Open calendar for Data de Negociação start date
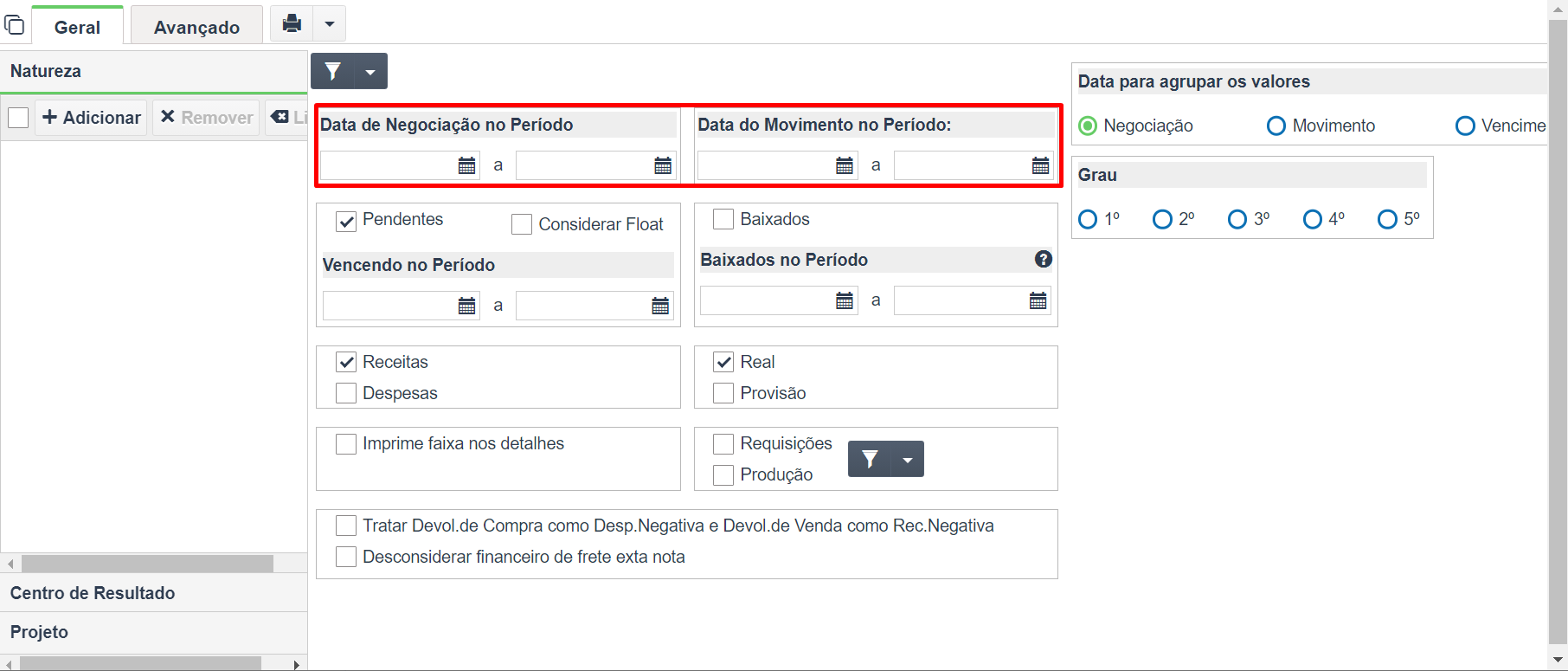 [466, 165]
